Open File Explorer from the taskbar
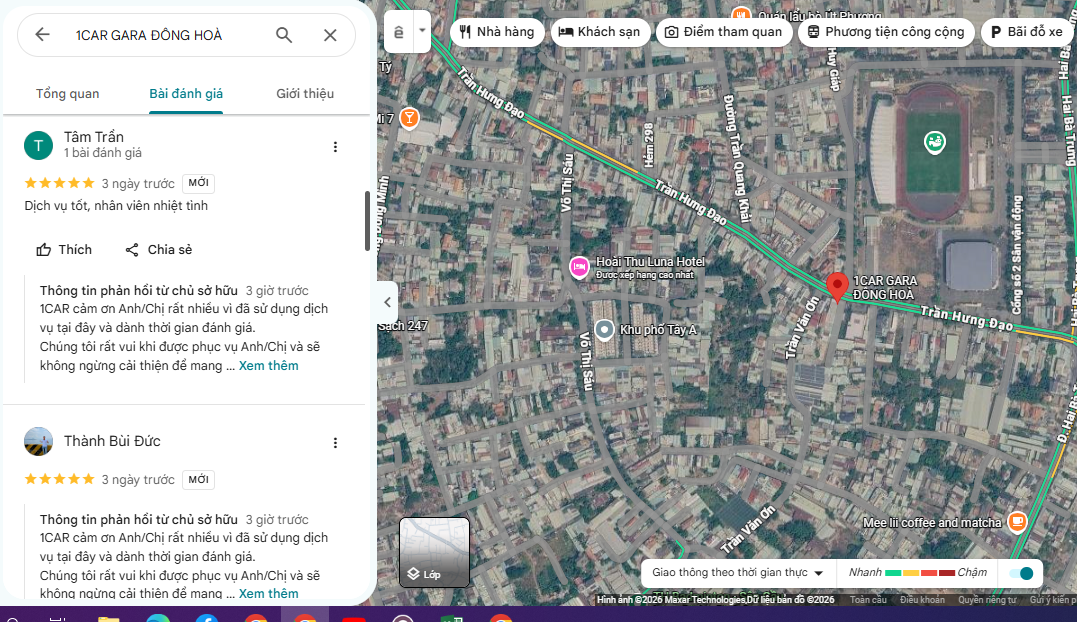The image size is (1077, 622). 109,619
